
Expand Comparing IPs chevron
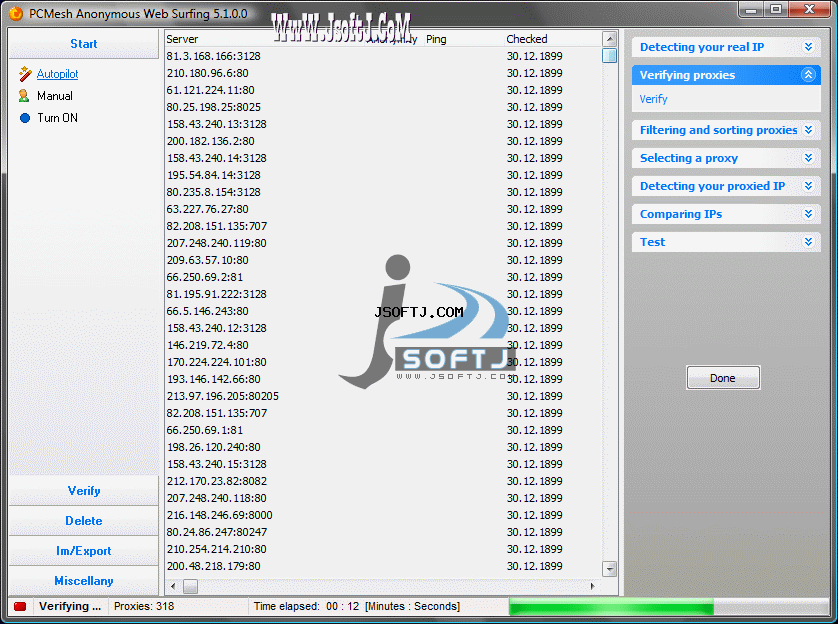click(x=808, y=214)
